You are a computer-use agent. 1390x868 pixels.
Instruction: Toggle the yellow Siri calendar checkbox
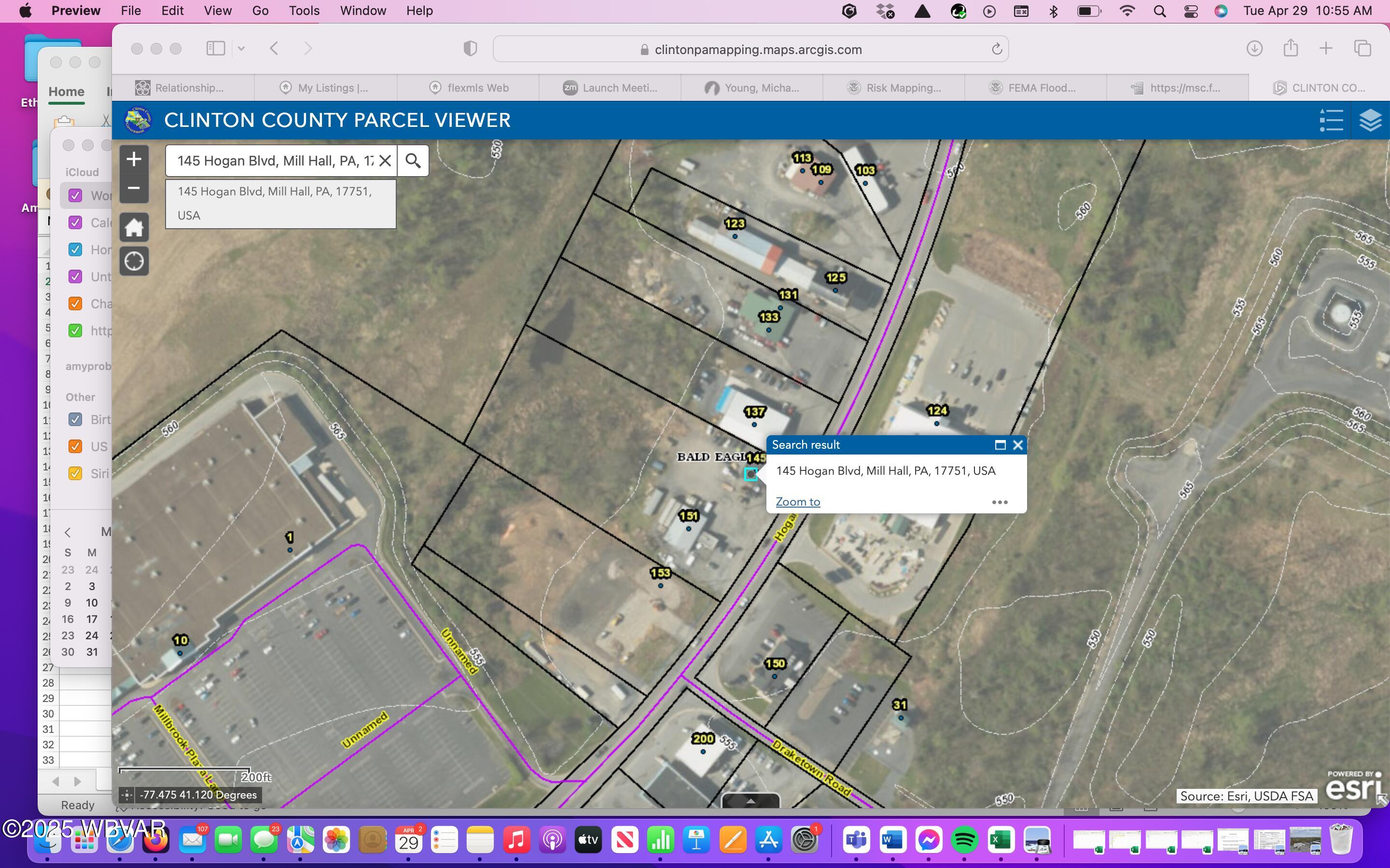pos(75,474)
